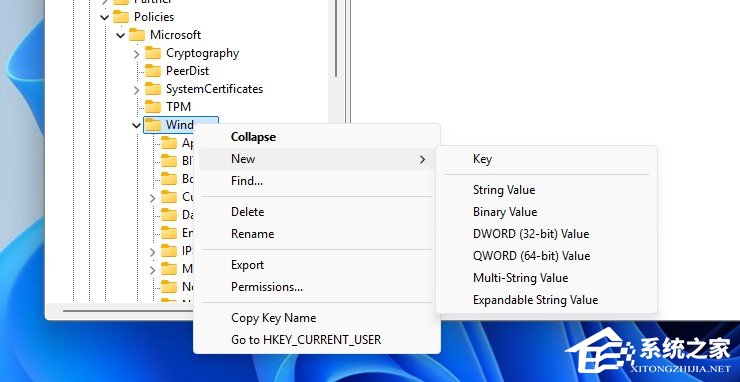The width and height of the screenshot is (740, 382).
Task: Select the Cryptography key label
Action: [x=202, y=53]
